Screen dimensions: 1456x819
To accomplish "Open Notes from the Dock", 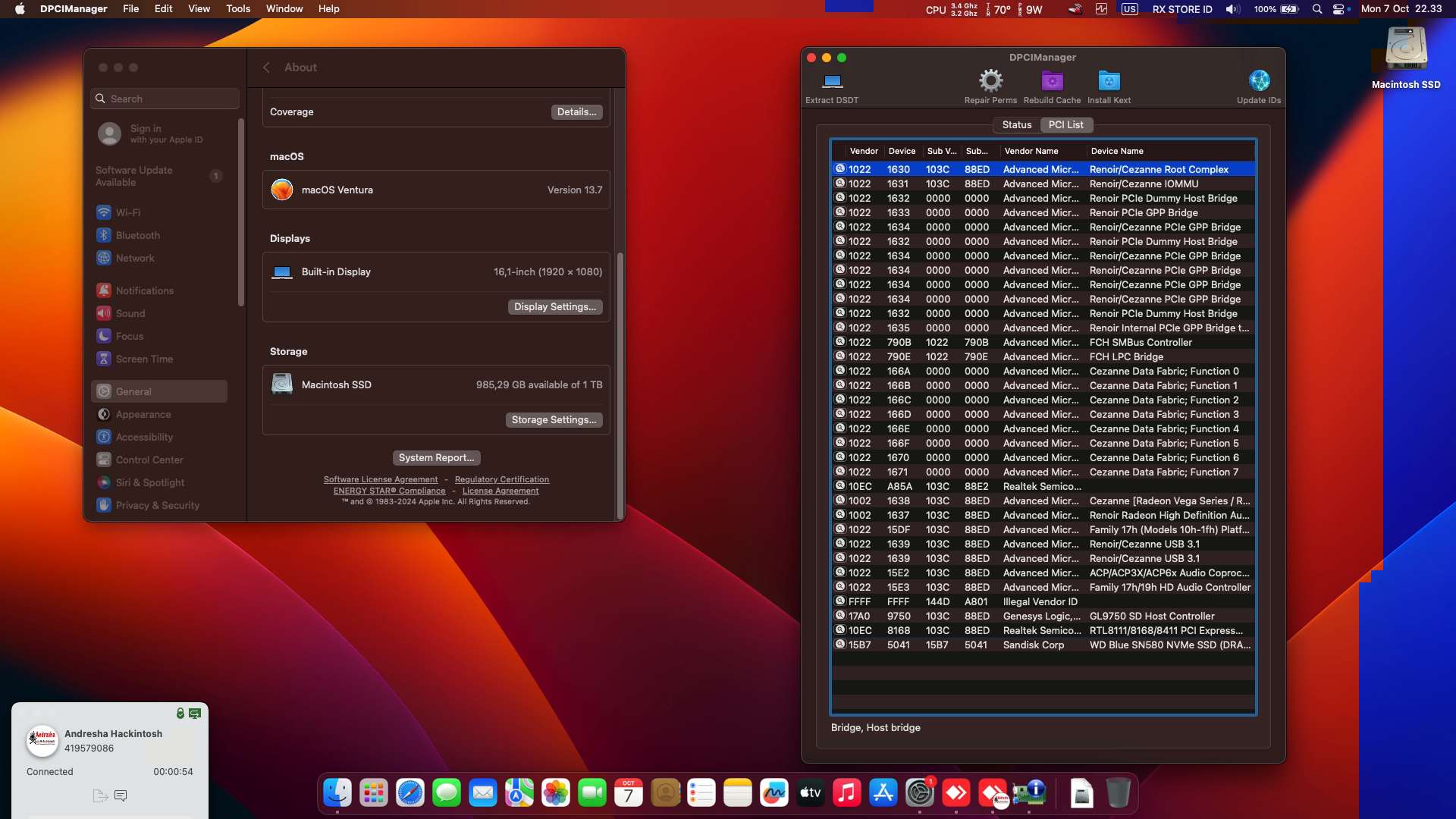I will point(738,793).
